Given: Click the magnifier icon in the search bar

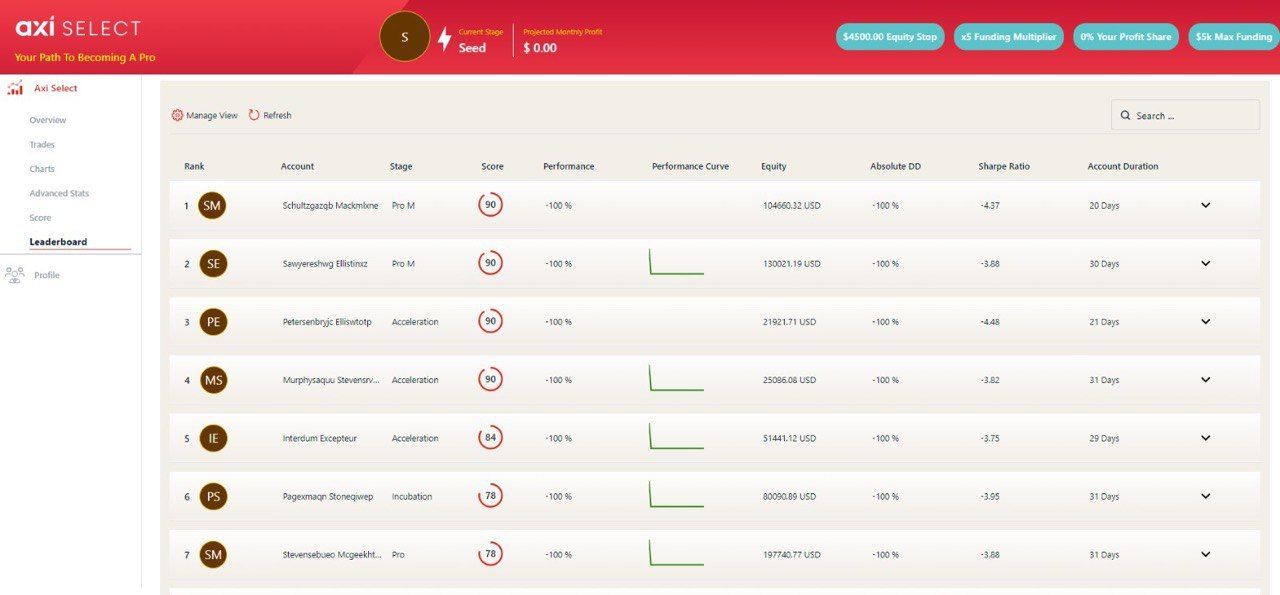Looking at the screenshot, I should tap(1126, 115).
